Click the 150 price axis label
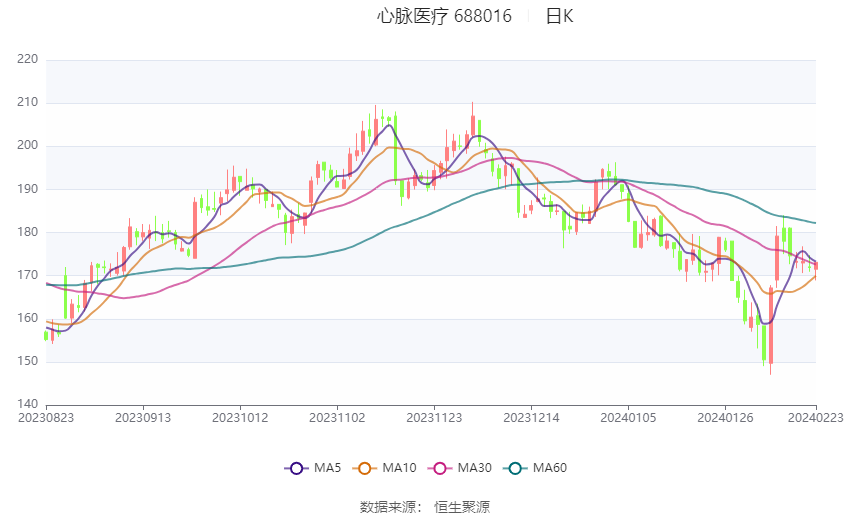 coord(28,361)
